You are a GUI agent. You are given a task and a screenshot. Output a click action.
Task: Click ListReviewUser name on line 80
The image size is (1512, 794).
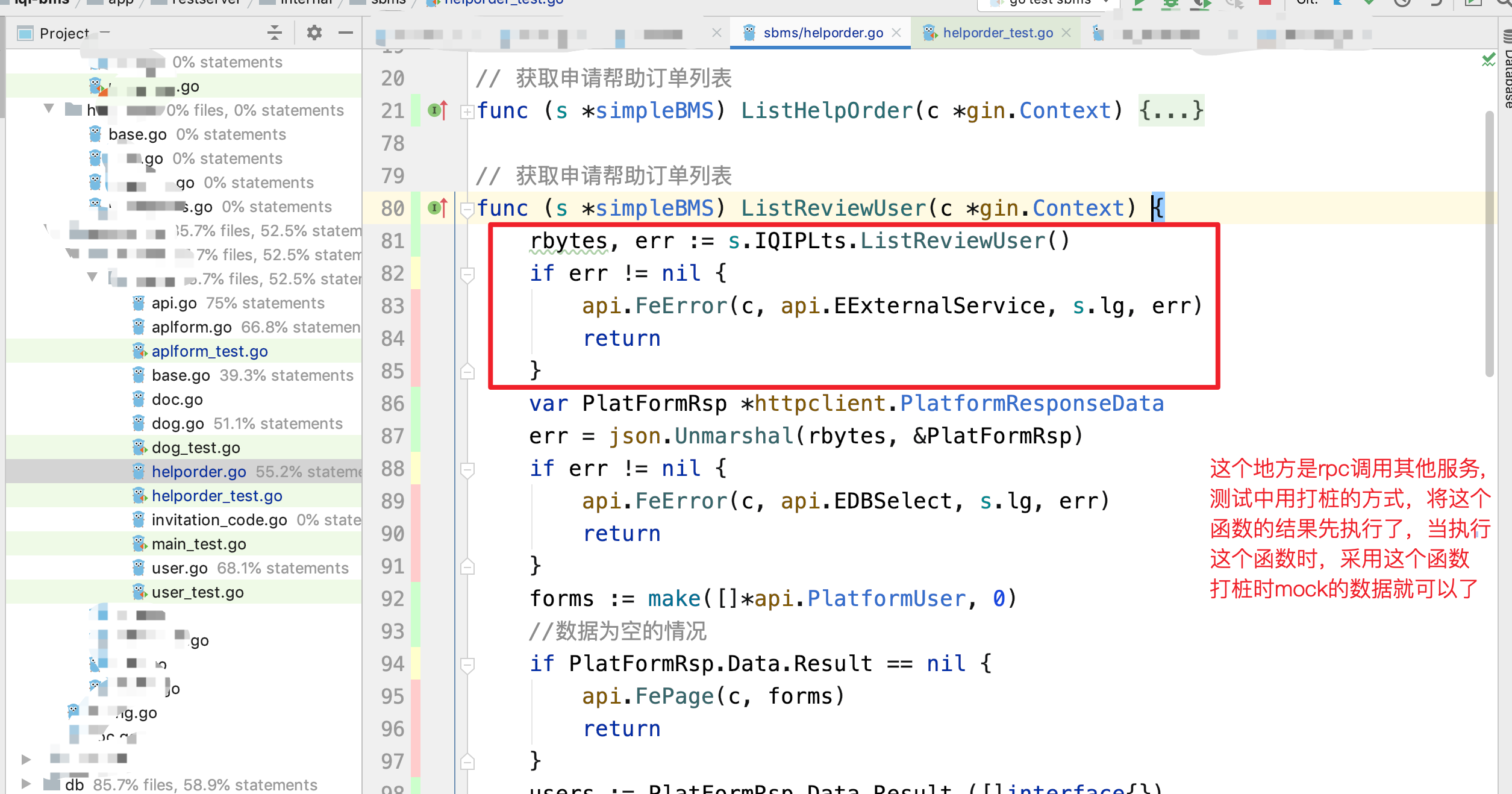[833, 208]
